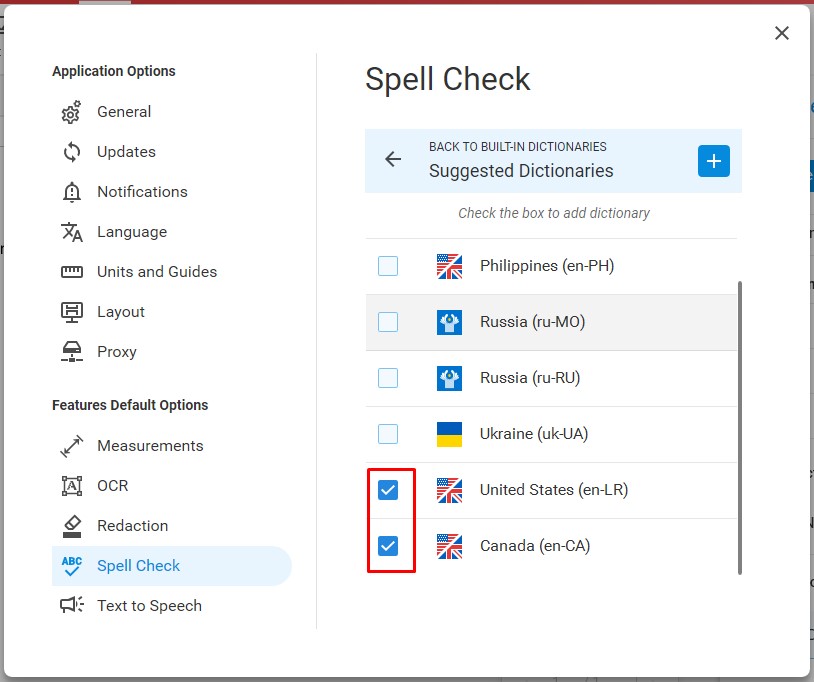Viewport: 814px width, 682px height.
Task: Click the Text to Speech megaphone icon
Action: (x=72, y=605)
